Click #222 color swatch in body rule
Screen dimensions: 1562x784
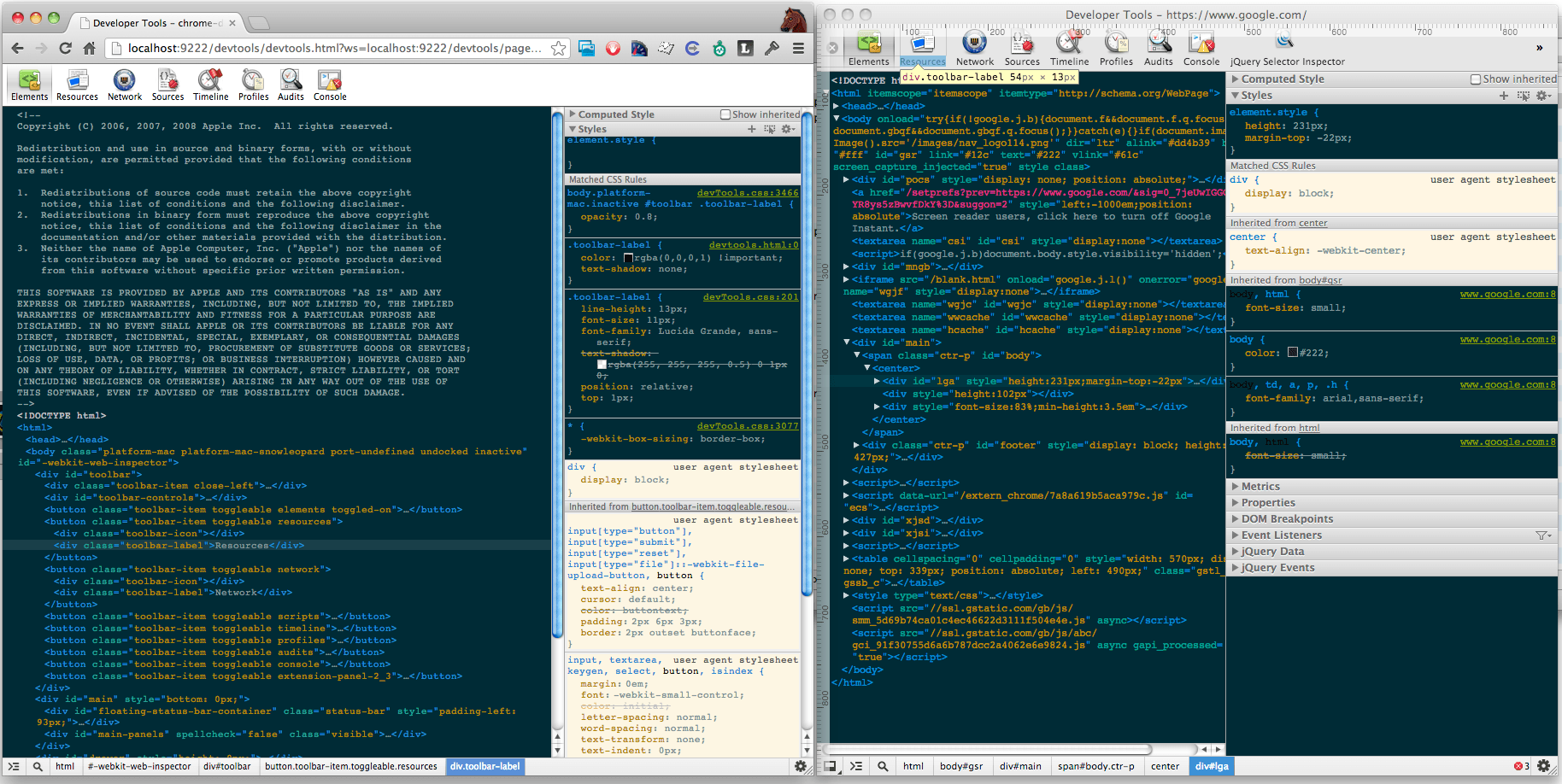pyautogui.click(x=1293, y=353)
